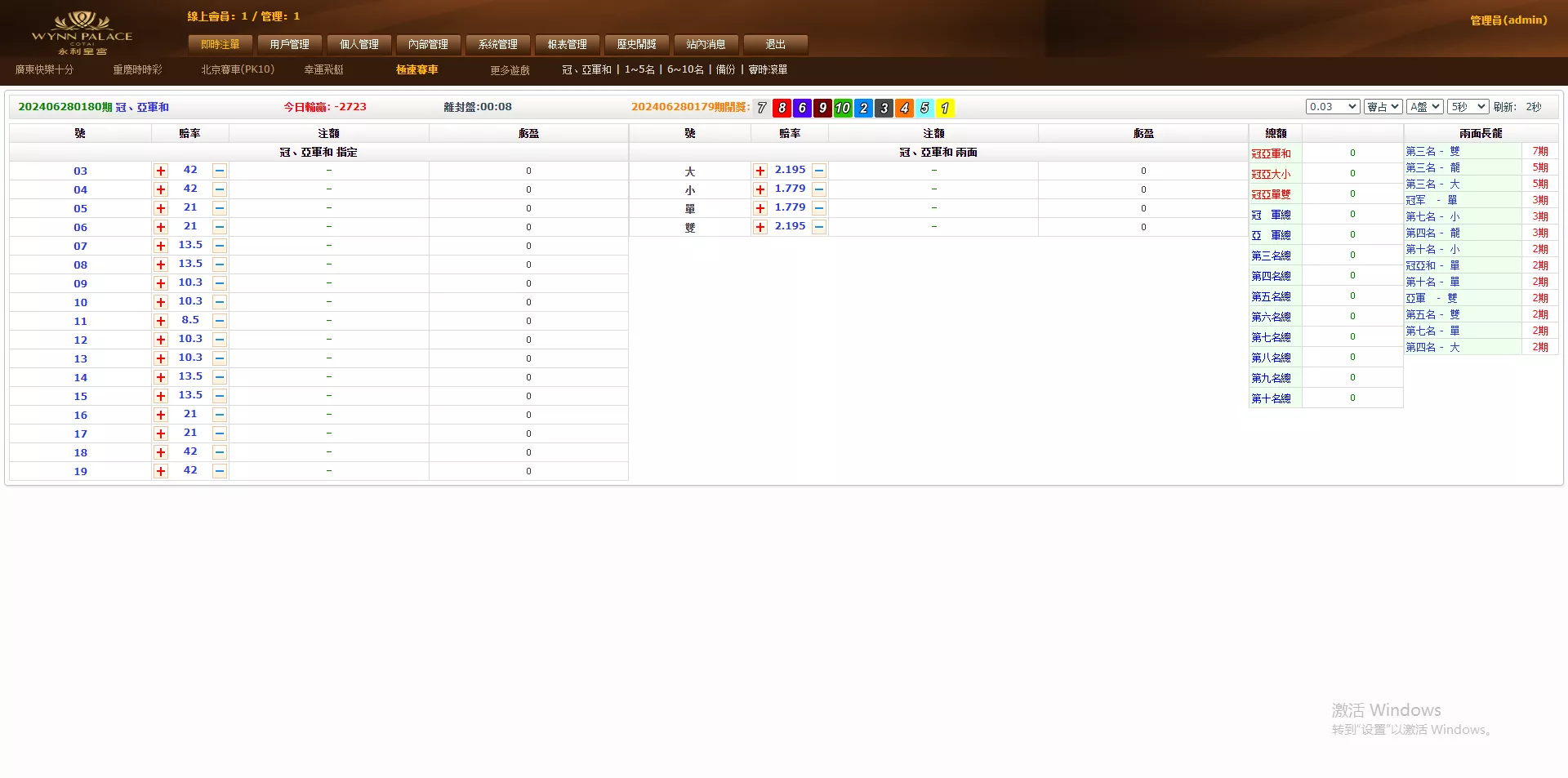Click the red number 8 result ball
1568x778 pixels.
[x=782, y=108]
